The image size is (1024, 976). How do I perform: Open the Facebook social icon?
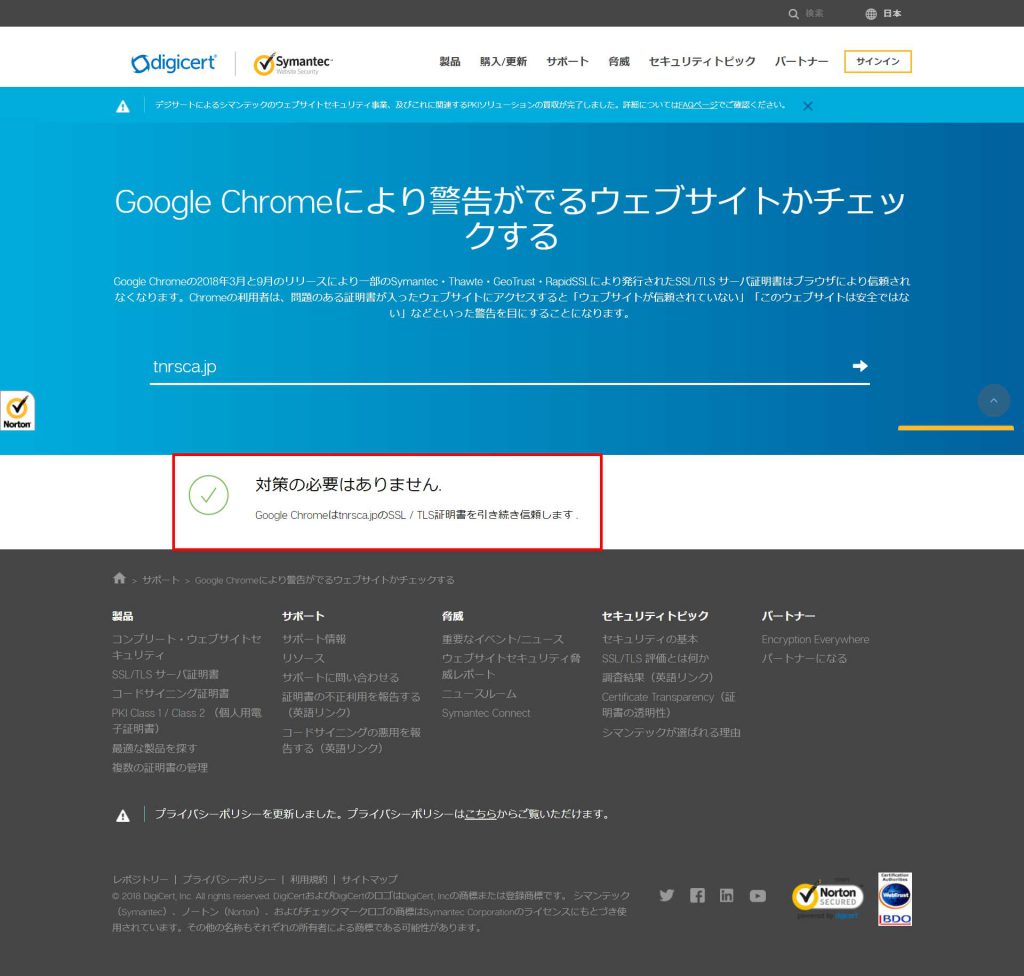coord(697,895)
